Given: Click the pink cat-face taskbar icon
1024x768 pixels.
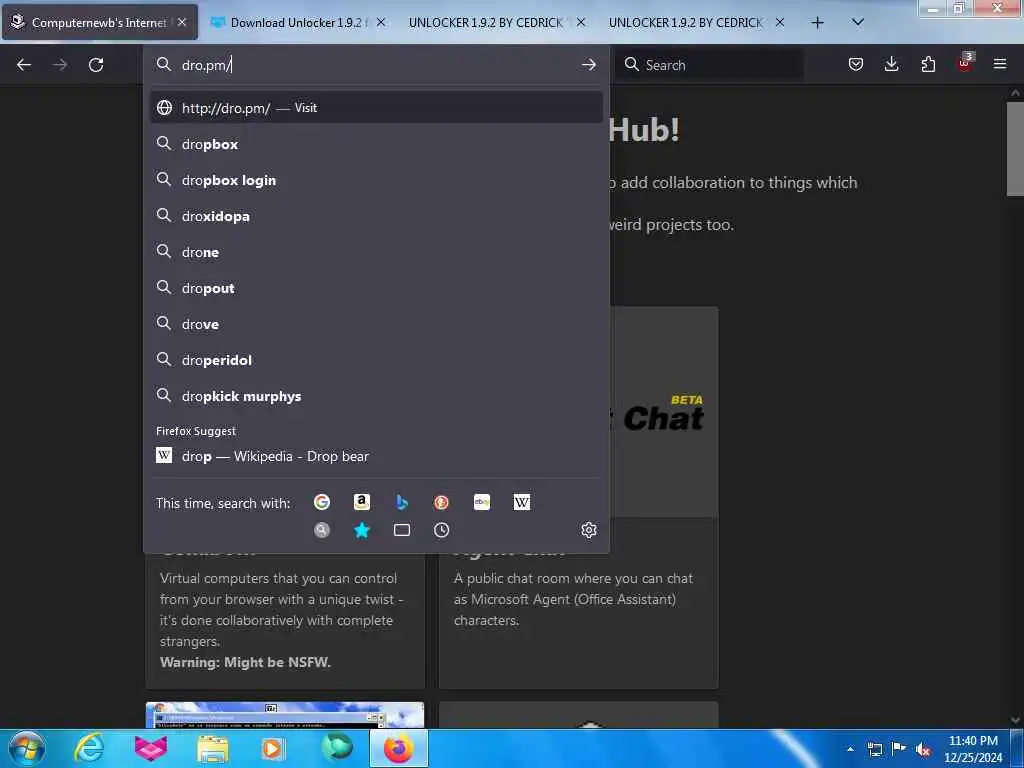Looking at the screenshot, I should click(x=151, y=748).
